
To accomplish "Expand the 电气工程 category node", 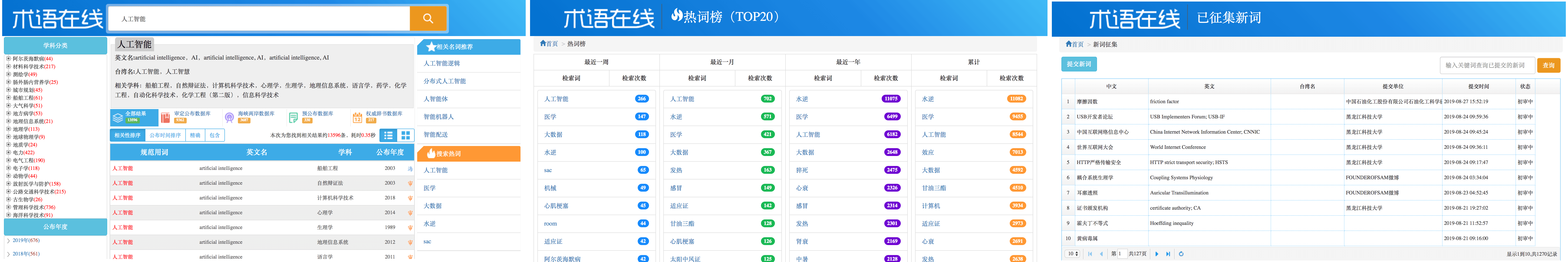I will tap(8, 161).
